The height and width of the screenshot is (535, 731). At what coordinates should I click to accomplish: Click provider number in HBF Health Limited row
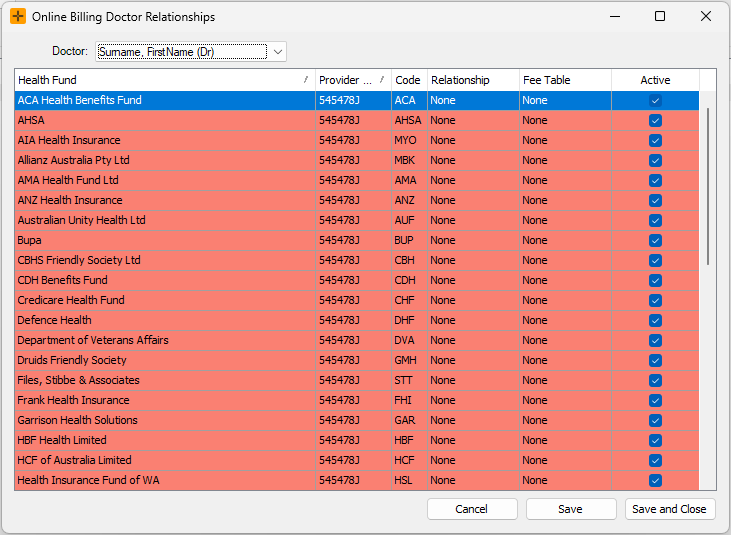pyautogui.click(x=353, y=440)
